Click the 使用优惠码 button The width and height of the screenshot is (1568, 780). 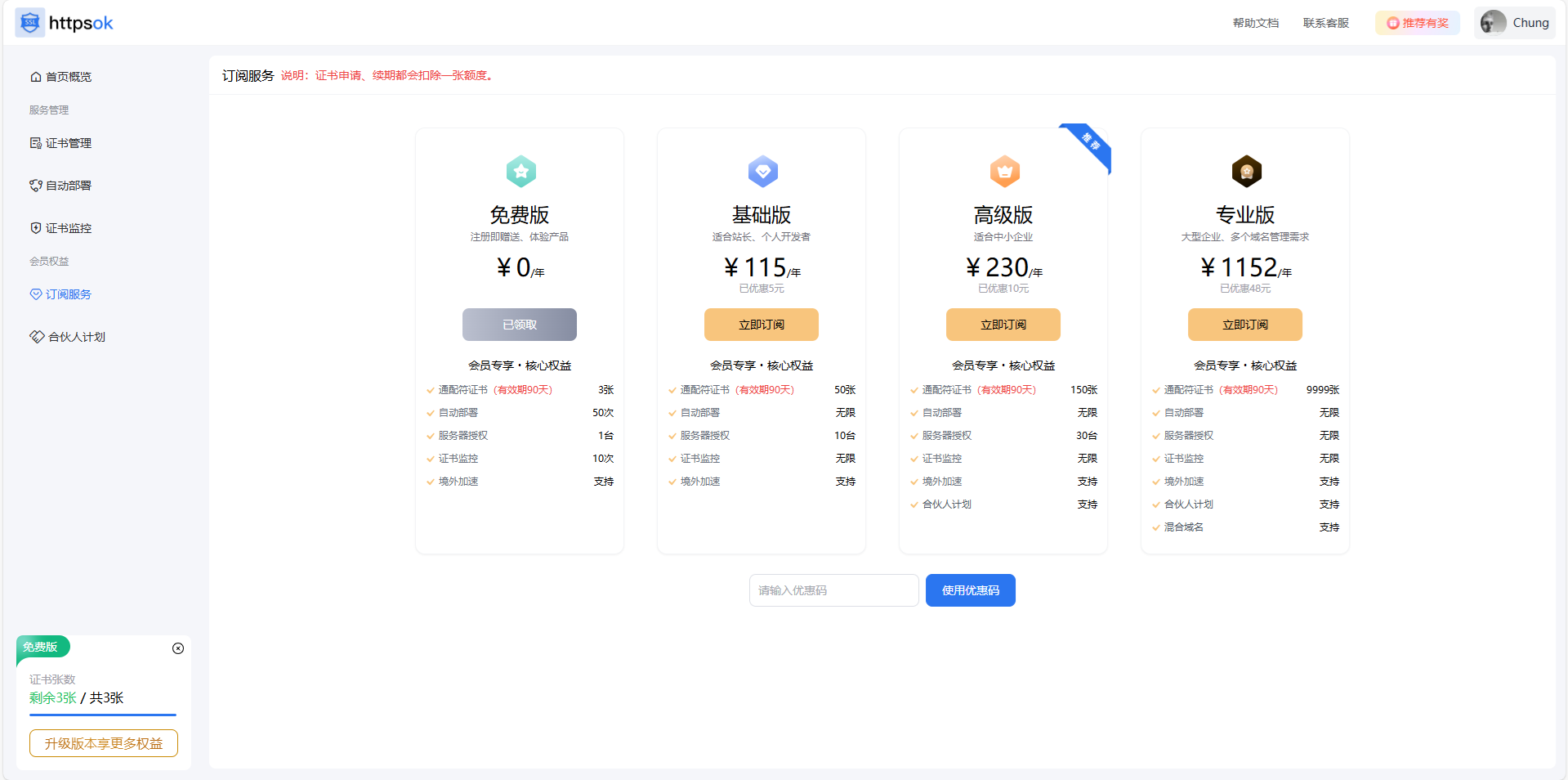pyautogui.click(x=970, y=590)
